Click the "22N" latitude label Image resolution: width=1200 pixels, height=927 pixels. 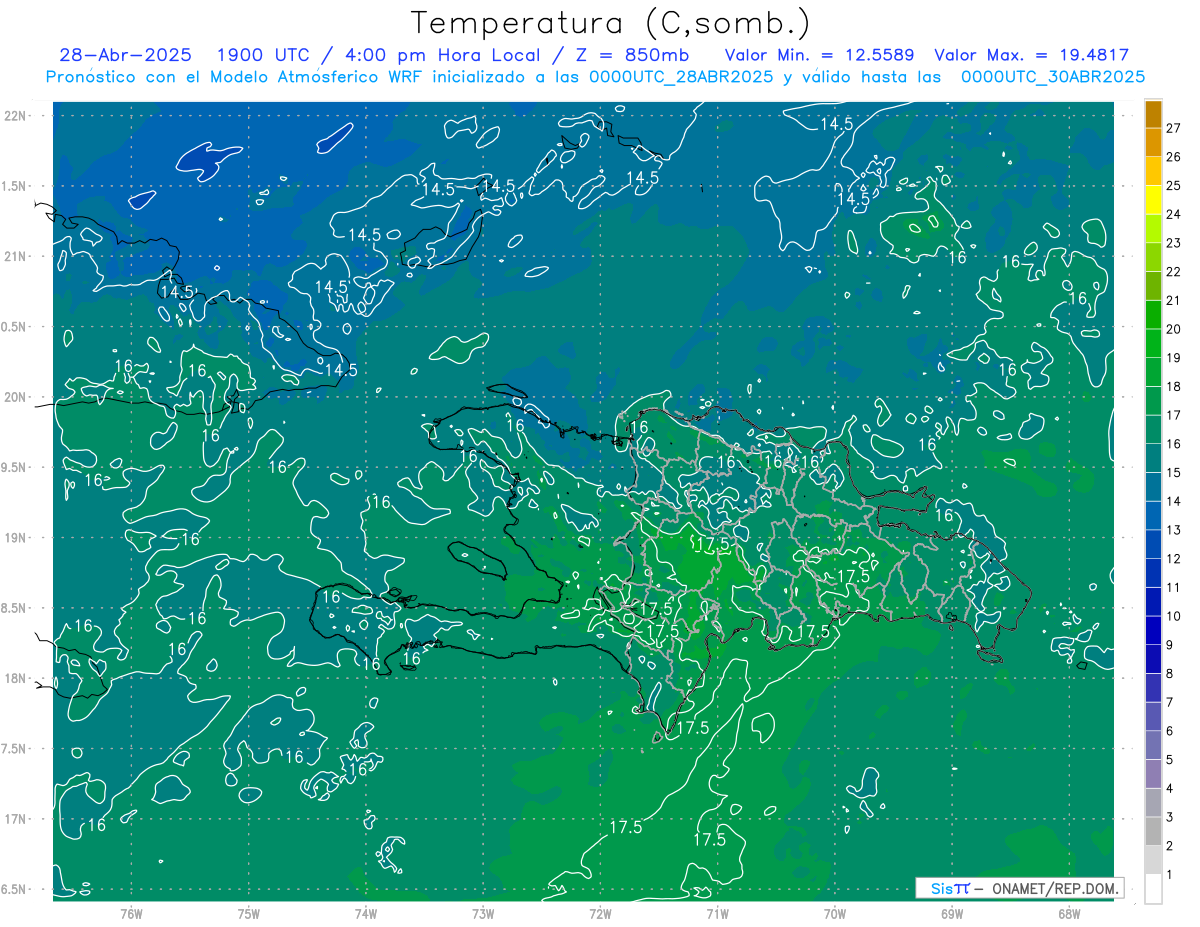click(15, 116)
